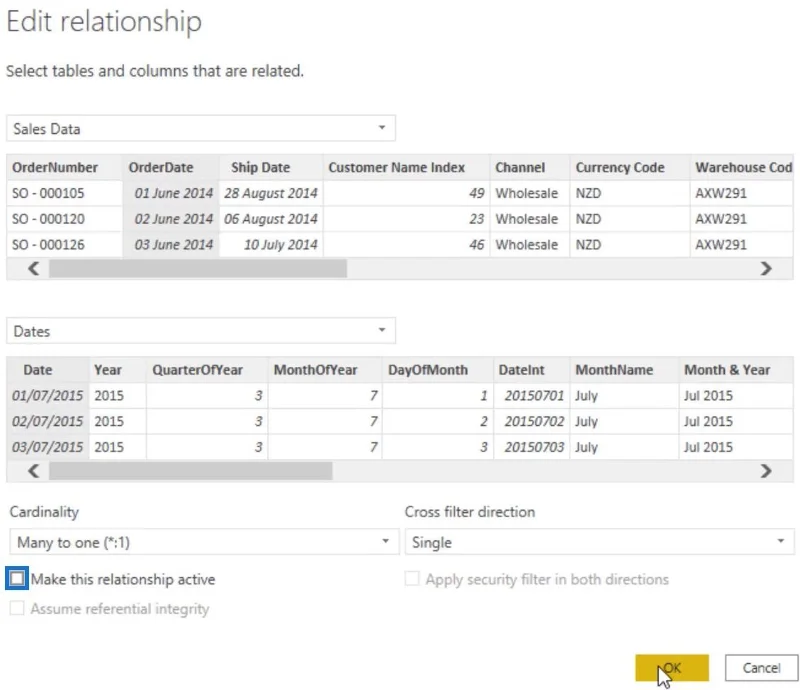Click the 01/07/2015 date cell
Viewport: 800px width, 690px height.
tap(47, 396)
